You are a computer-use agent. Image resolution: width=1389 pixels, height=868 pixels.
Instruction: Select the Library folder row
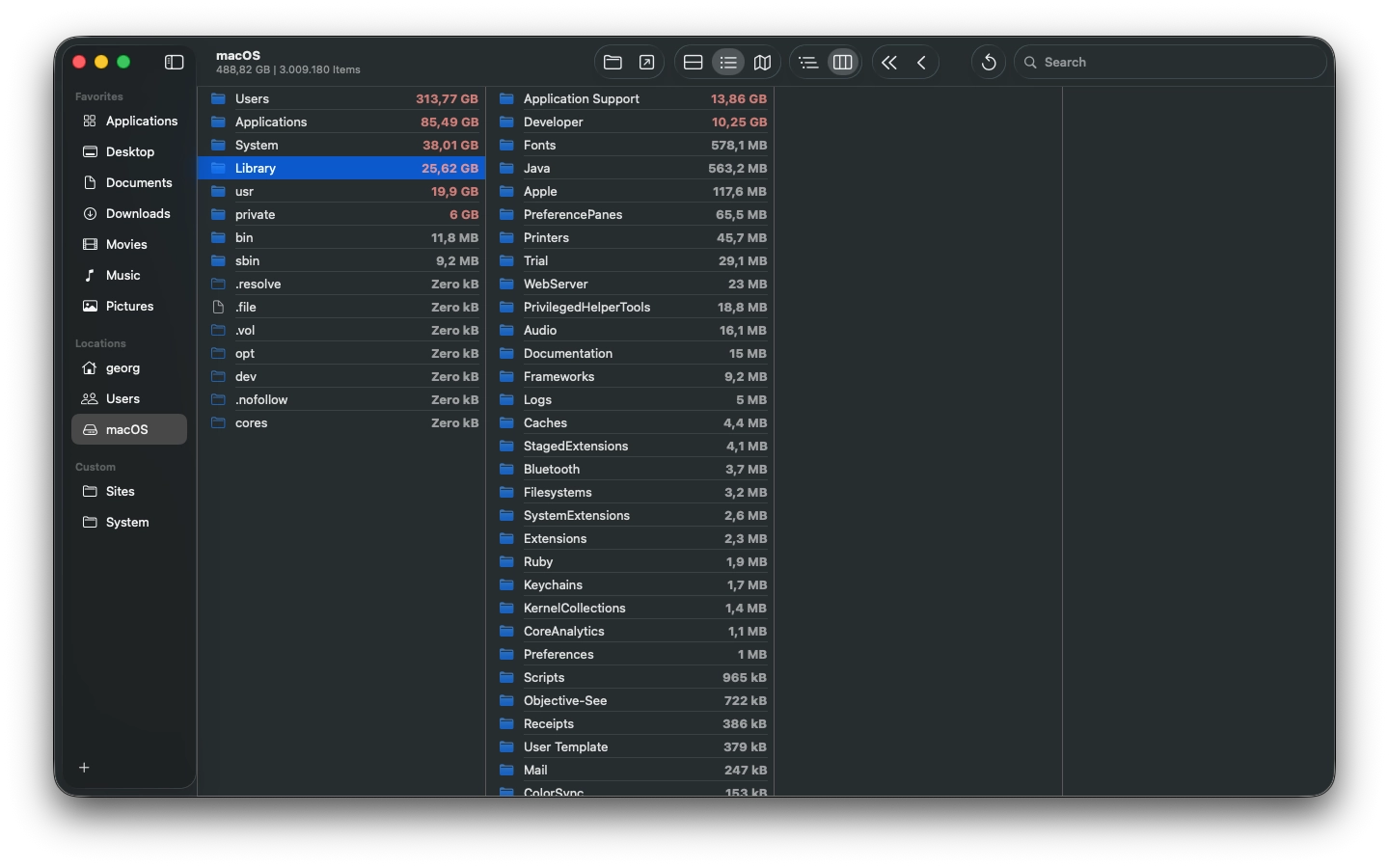point(341,168)
